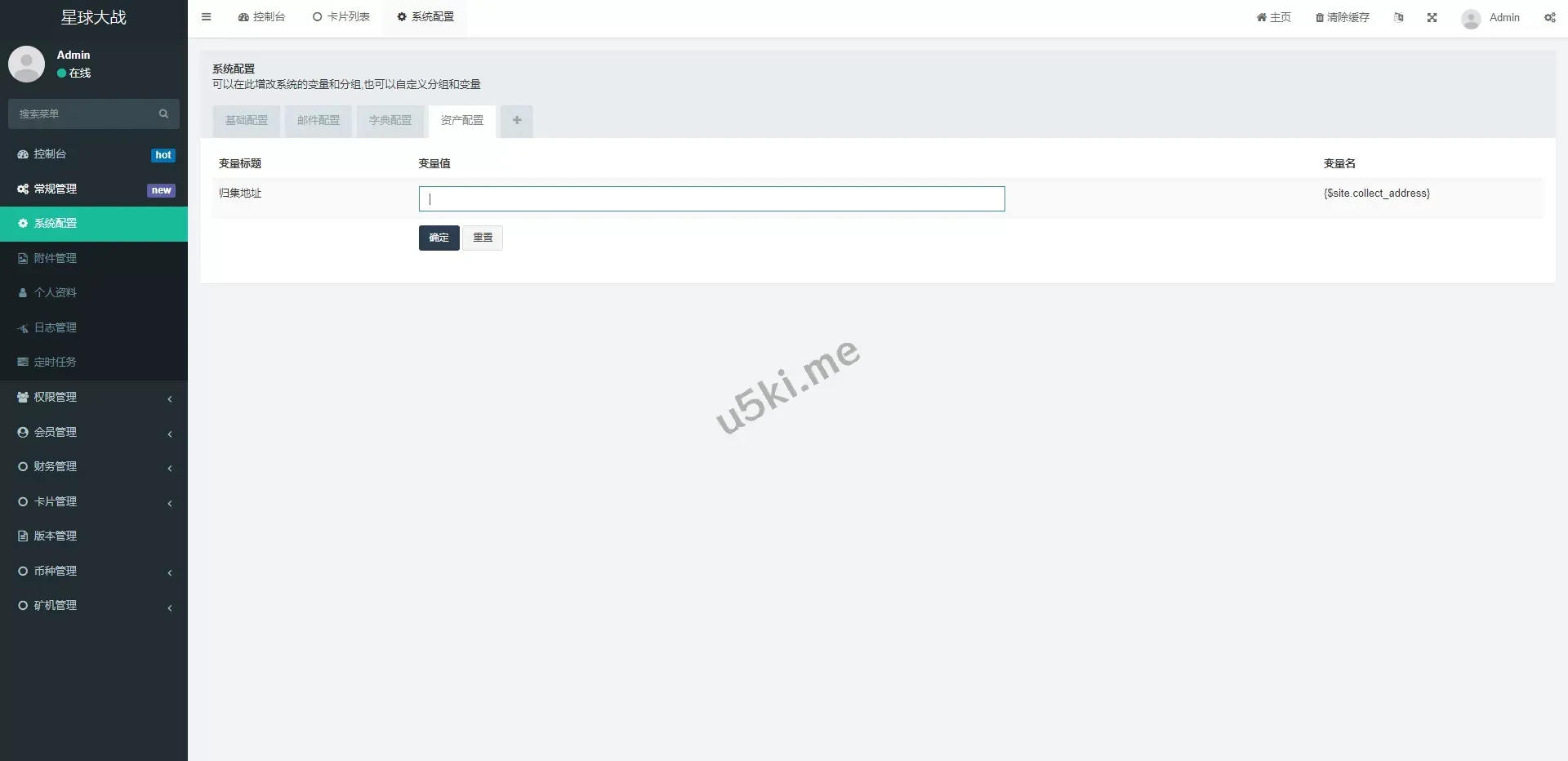Open the 卡片列表 top navigation tab
The height and width of the screenshot is (761, 1568).
(x=341, y=17)
